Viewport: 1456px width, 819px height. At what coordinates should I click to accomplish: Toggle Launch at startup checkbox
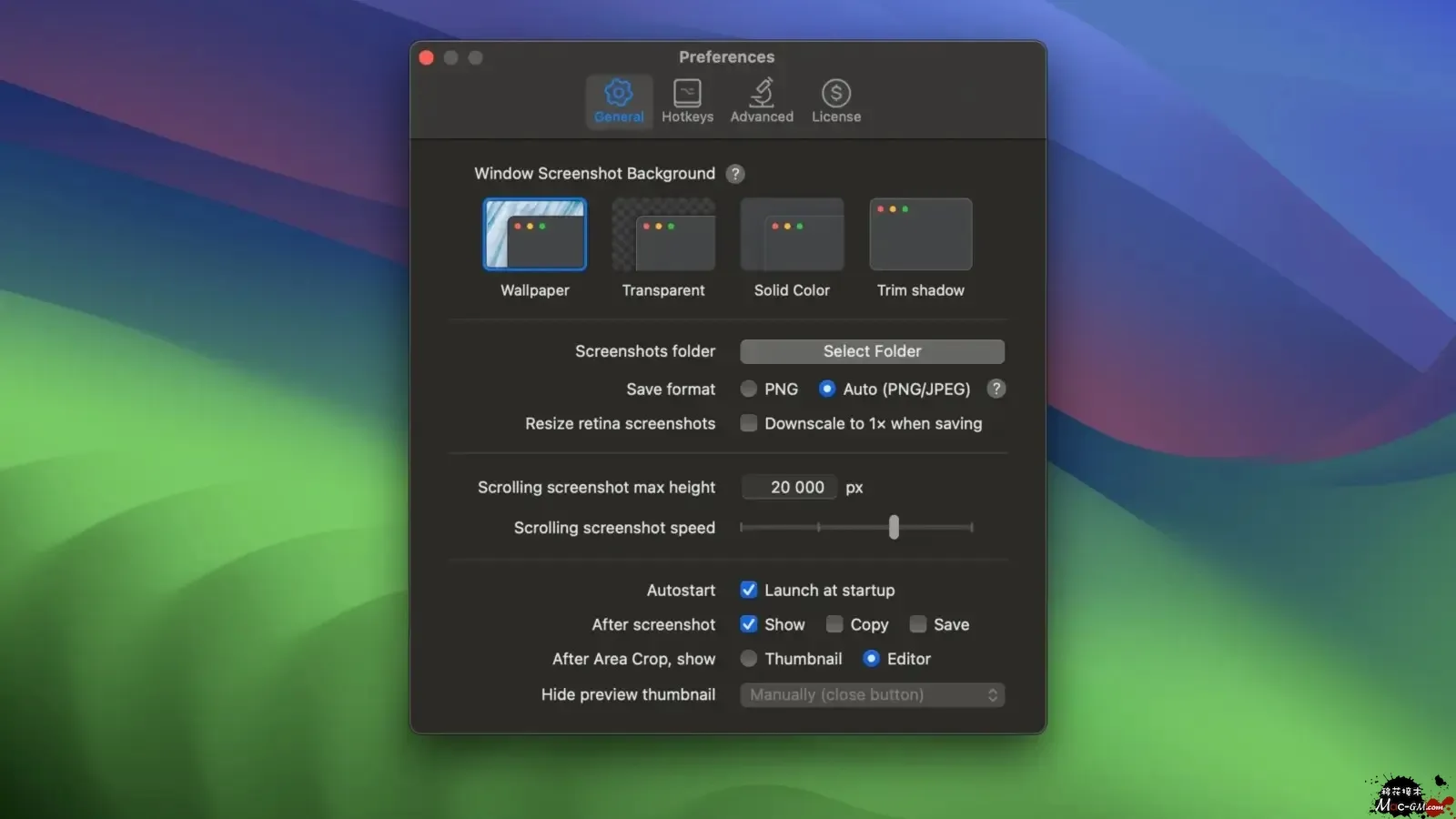pos(749,591)
